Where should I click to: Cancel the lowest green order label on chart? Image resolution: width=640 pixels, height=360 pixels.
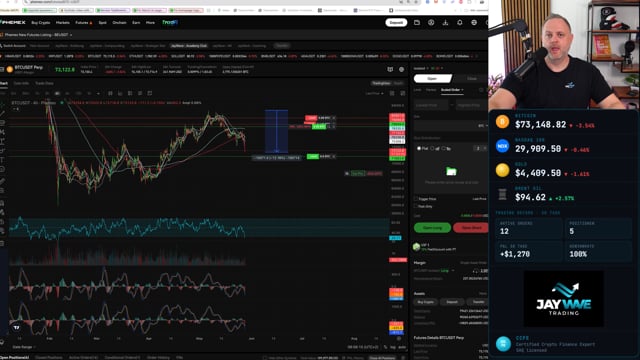click(333, 156)
